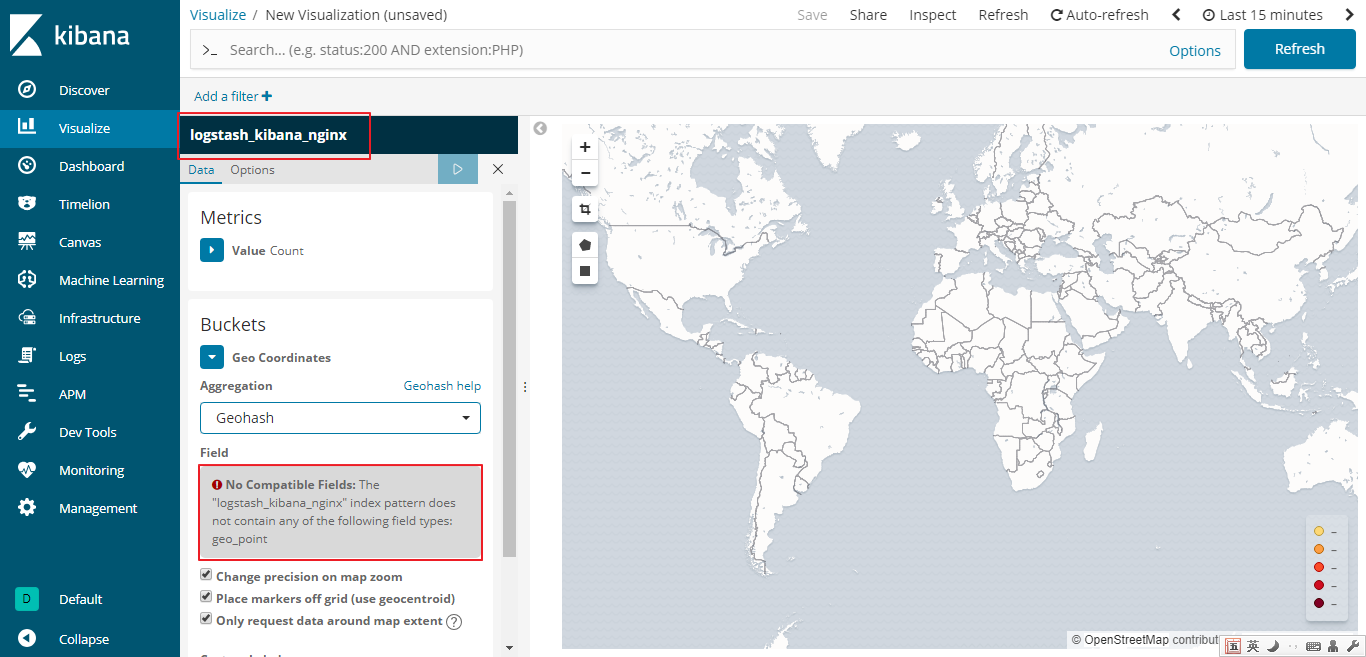Viewport: 1366px width, 657px height.
Task: Collapse the Geo Coordinates bucket
Action: coord(212,357)
